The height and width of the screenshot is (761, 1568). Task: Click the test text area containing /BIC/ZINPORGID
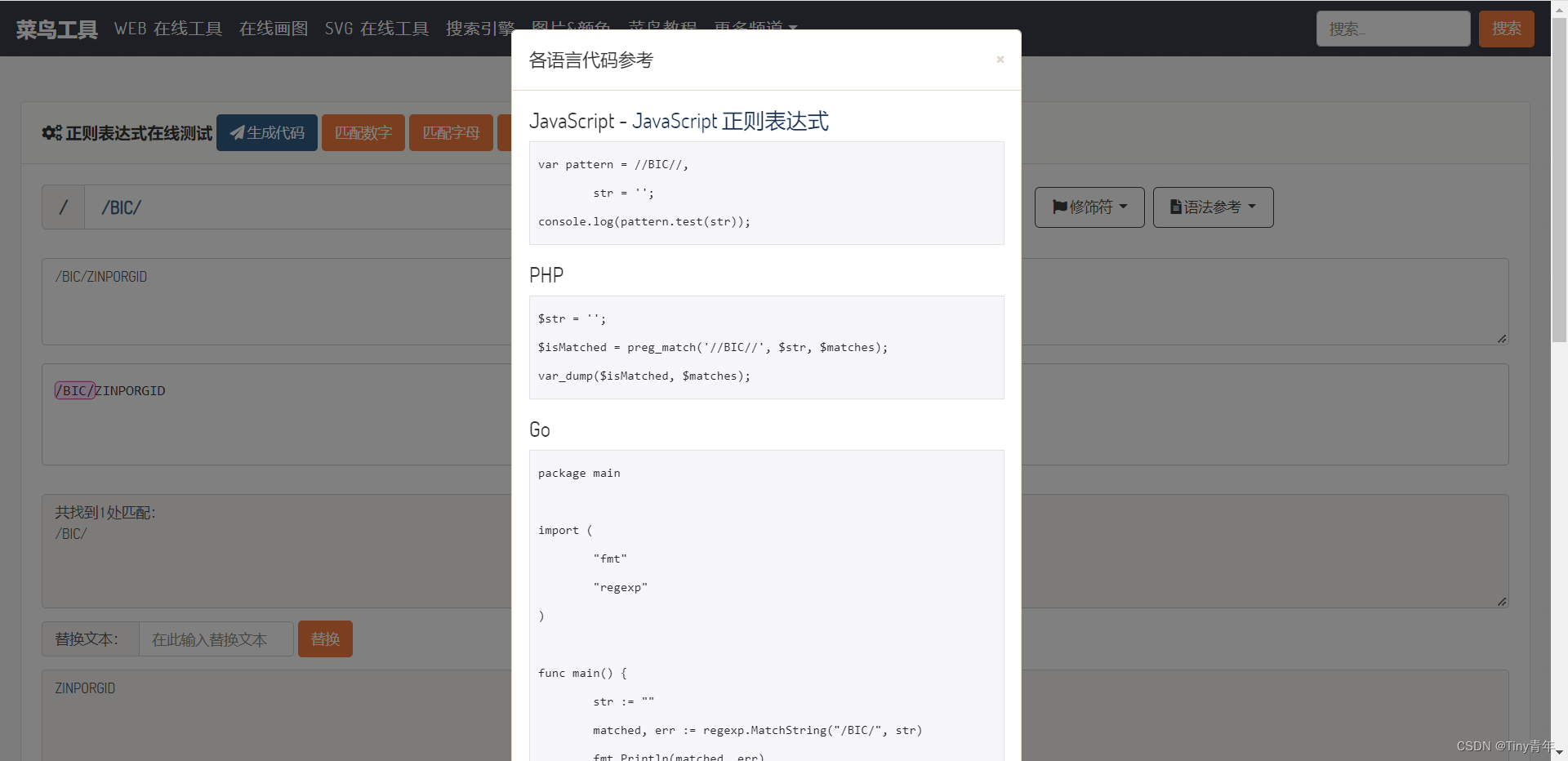(278, 301)
